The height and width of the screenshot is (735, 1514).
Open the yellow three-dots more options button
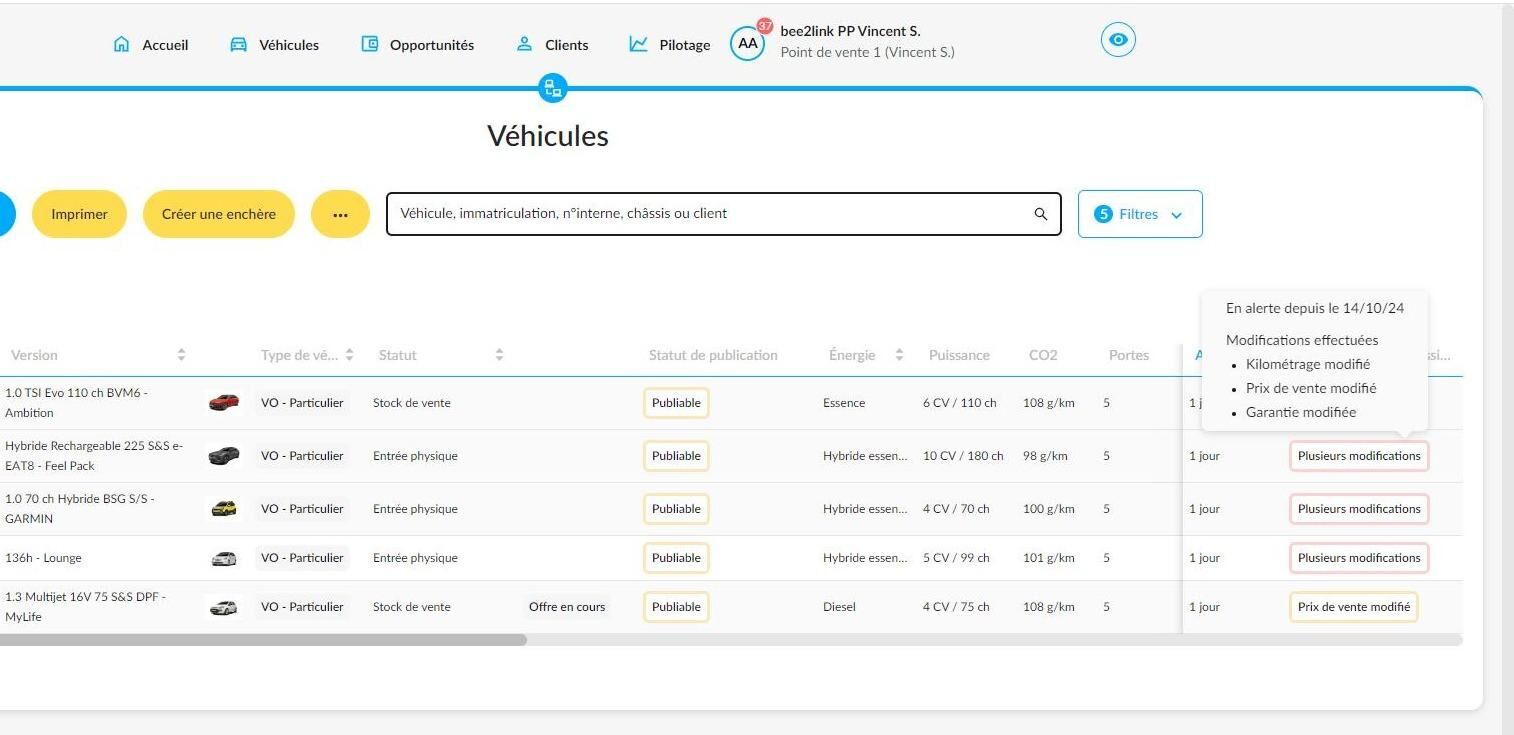pyautogui.click(x=340, y=214)
